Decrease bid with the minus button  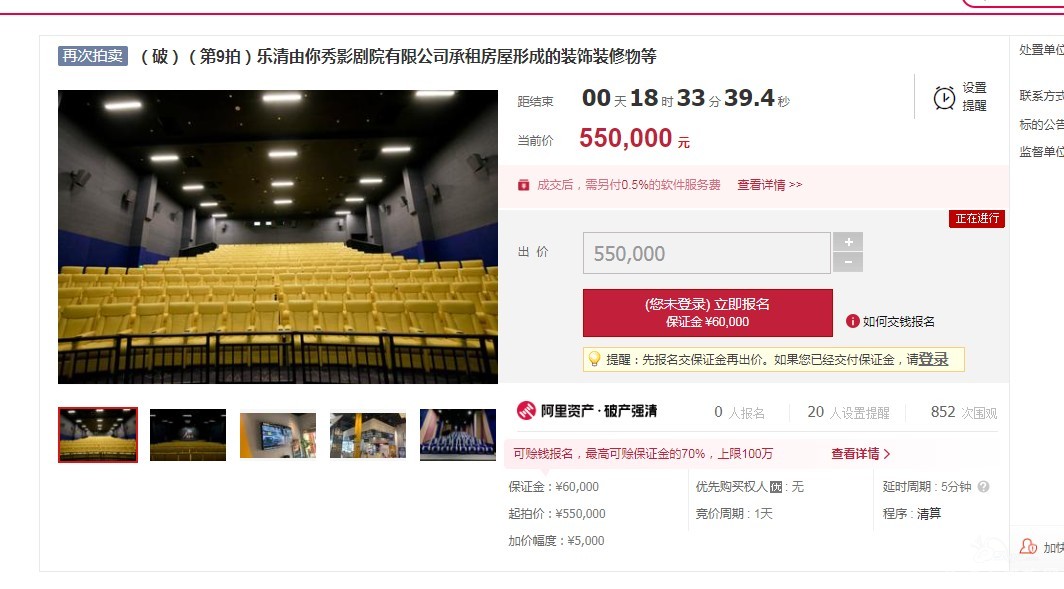(848, 262)
